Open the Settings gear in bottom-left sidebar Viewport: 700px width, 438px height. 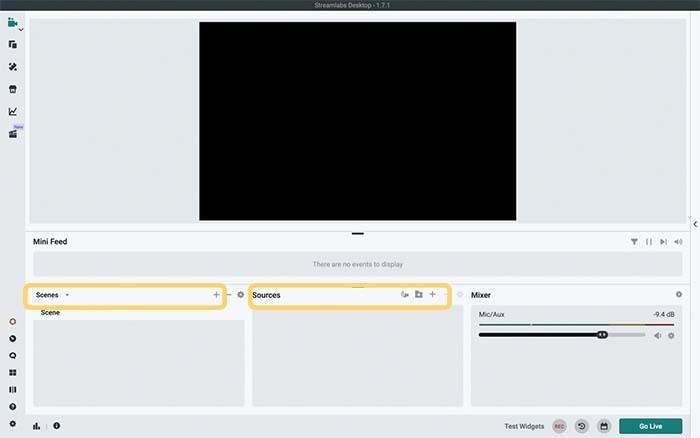coord(13,424)
